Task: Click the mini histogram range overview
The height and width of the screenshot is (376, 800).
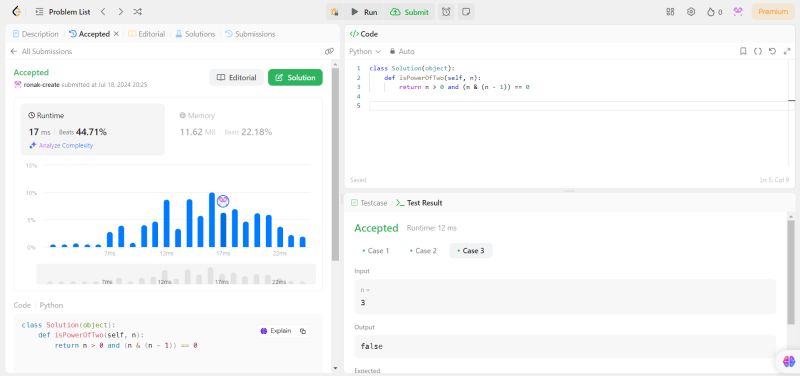Action: click(176, 274)
